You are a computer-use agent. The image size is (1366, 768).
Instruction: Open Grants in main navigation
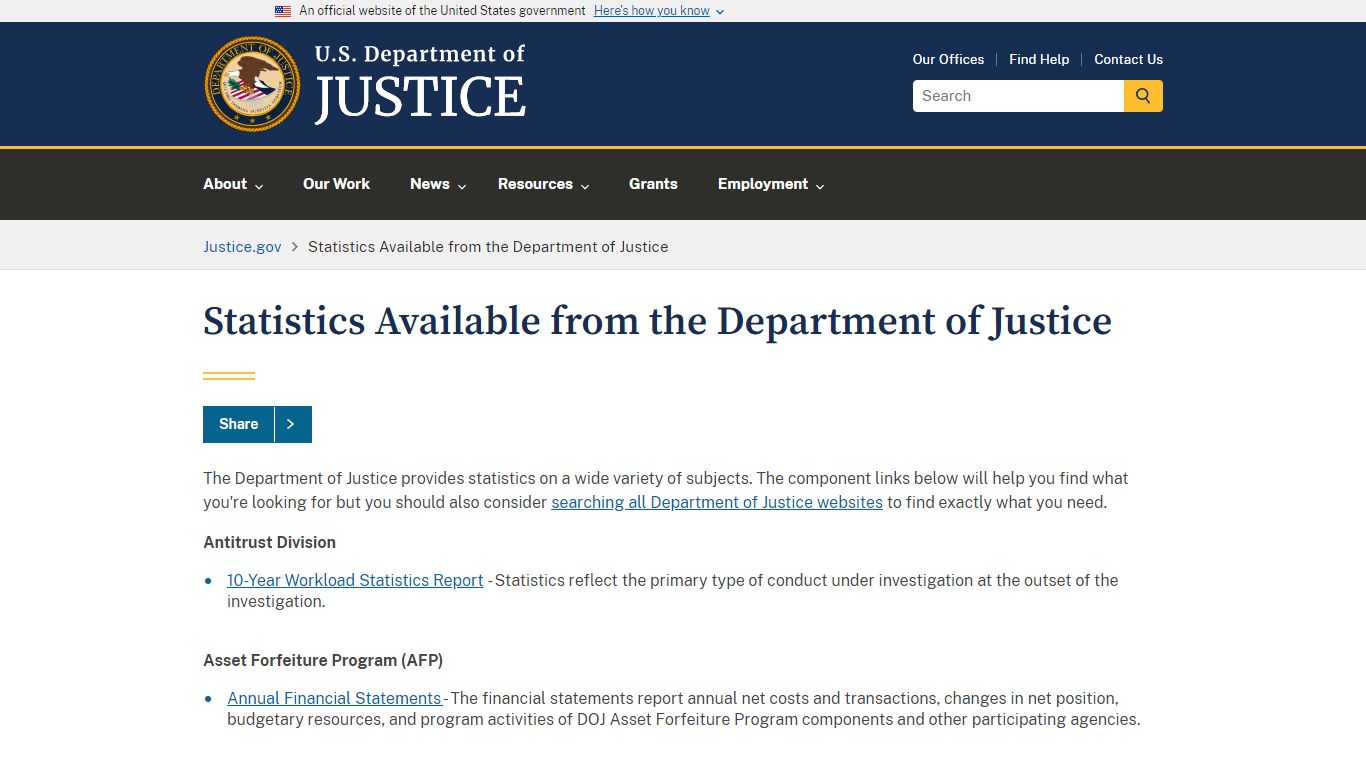(653, 184)
